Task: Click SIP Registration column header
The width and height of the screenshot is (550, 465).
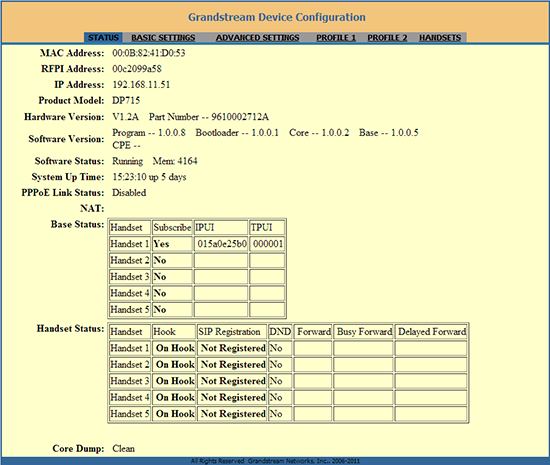Action: click(x=232, y=332)
